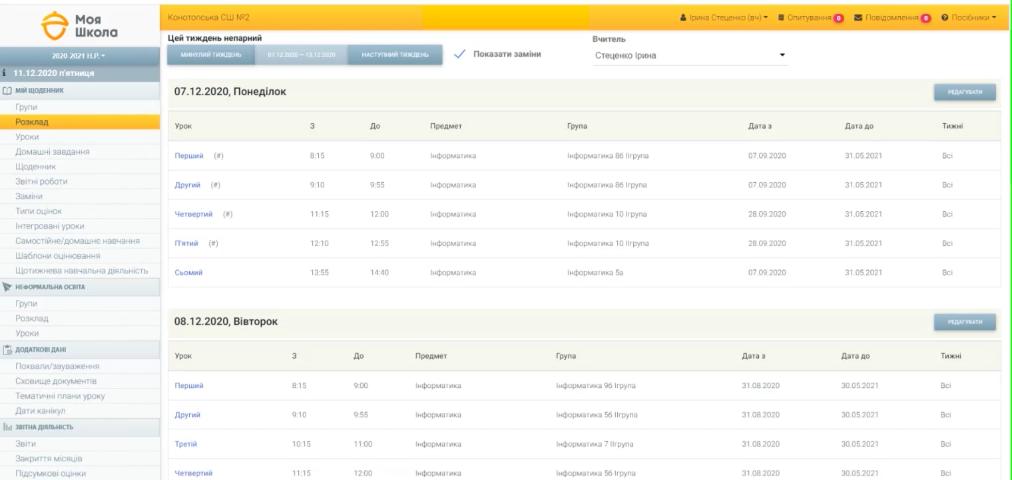1012x480 pixels.
Task: Click the Додаткові дані clipboard icon
Action: coord(7,348)
